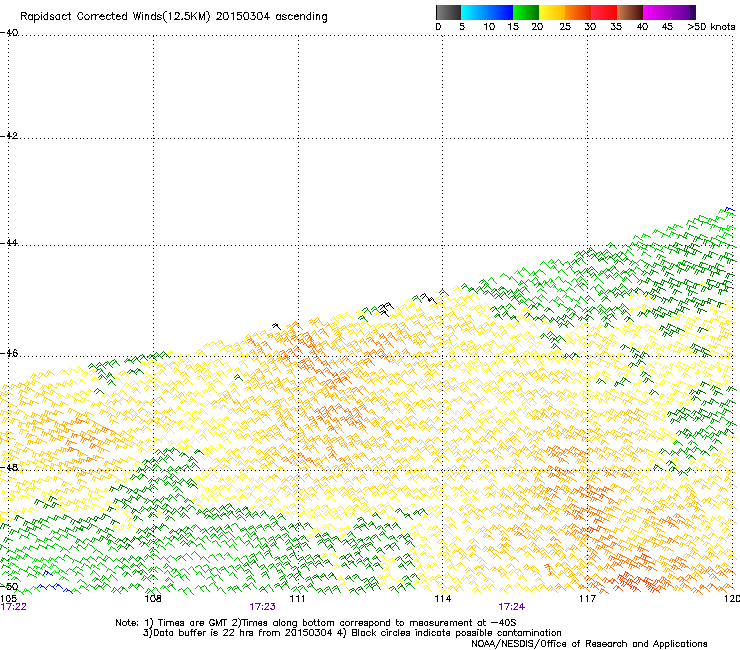
Task: Click the latitude label '-44'
Action: [9, 243]
